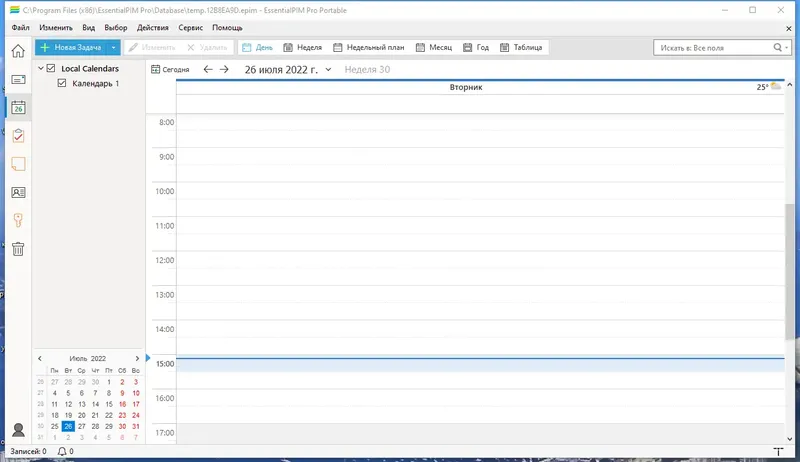Click the vertical scrollbar thumb

(789, 271)
